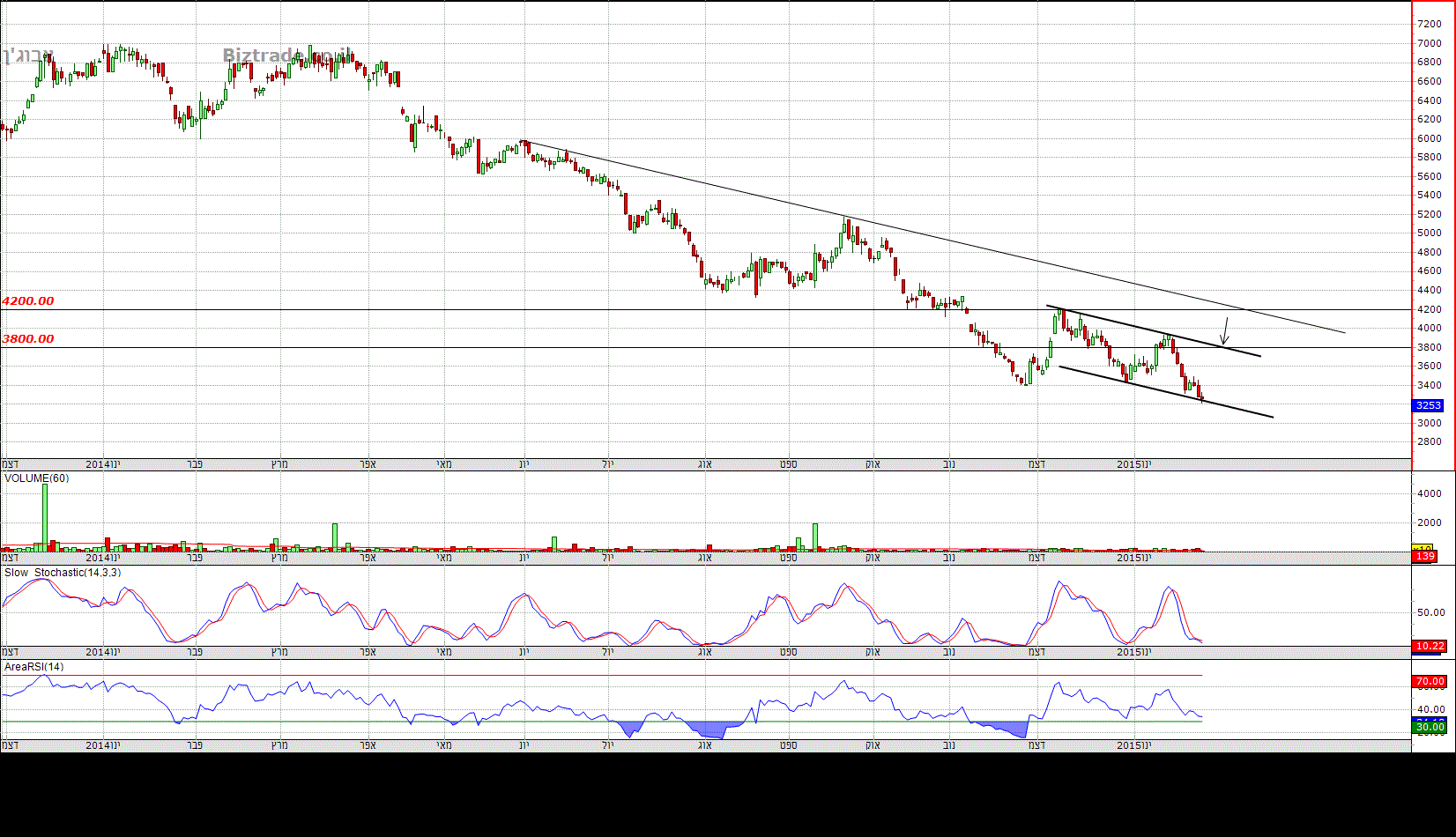Click the VOLUME(60) indicator title
The width and height of the screenshot is (1456, 837).
pos(36,478)
